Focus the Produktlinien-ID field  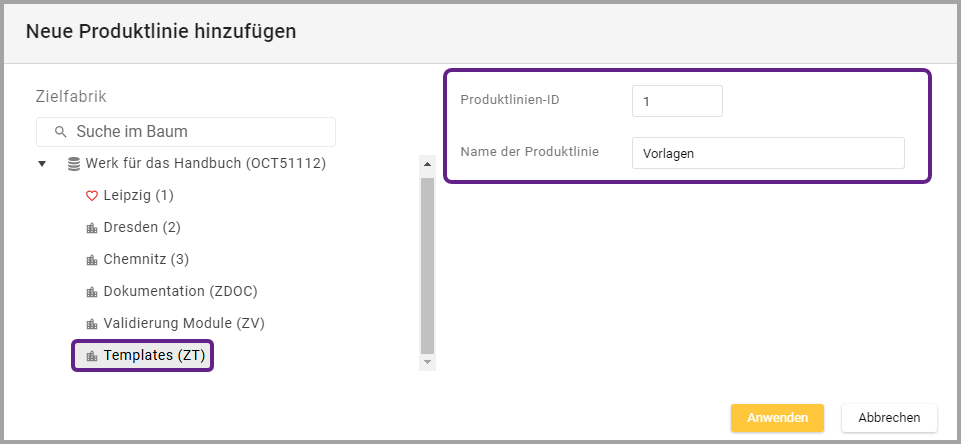pyautogui.click(x=676, y=101)
